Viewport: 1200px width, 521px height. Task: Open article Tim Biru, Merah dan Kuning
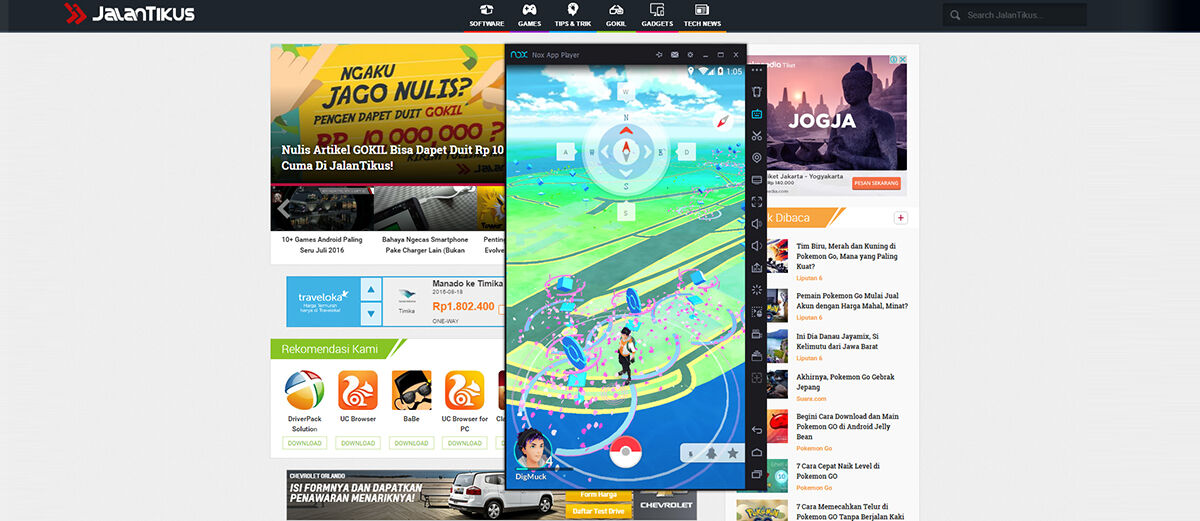pos(846,256)
